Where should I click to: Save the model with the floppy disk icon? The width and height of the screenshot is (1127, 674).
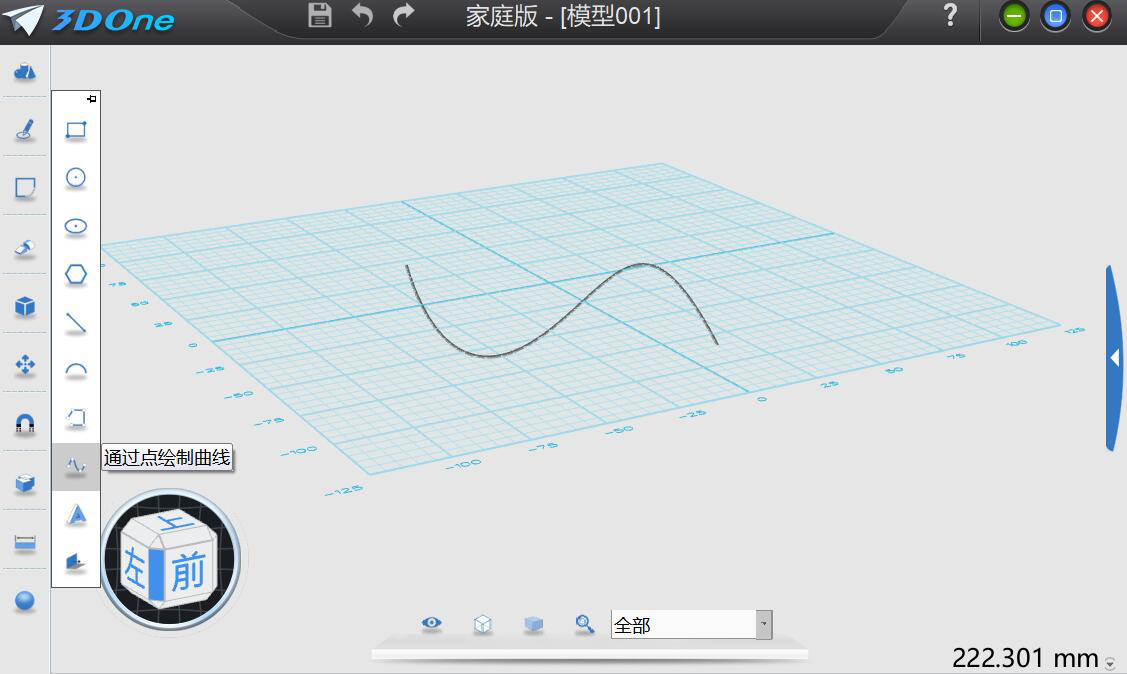pyautogui.click(x=319, y=15)
